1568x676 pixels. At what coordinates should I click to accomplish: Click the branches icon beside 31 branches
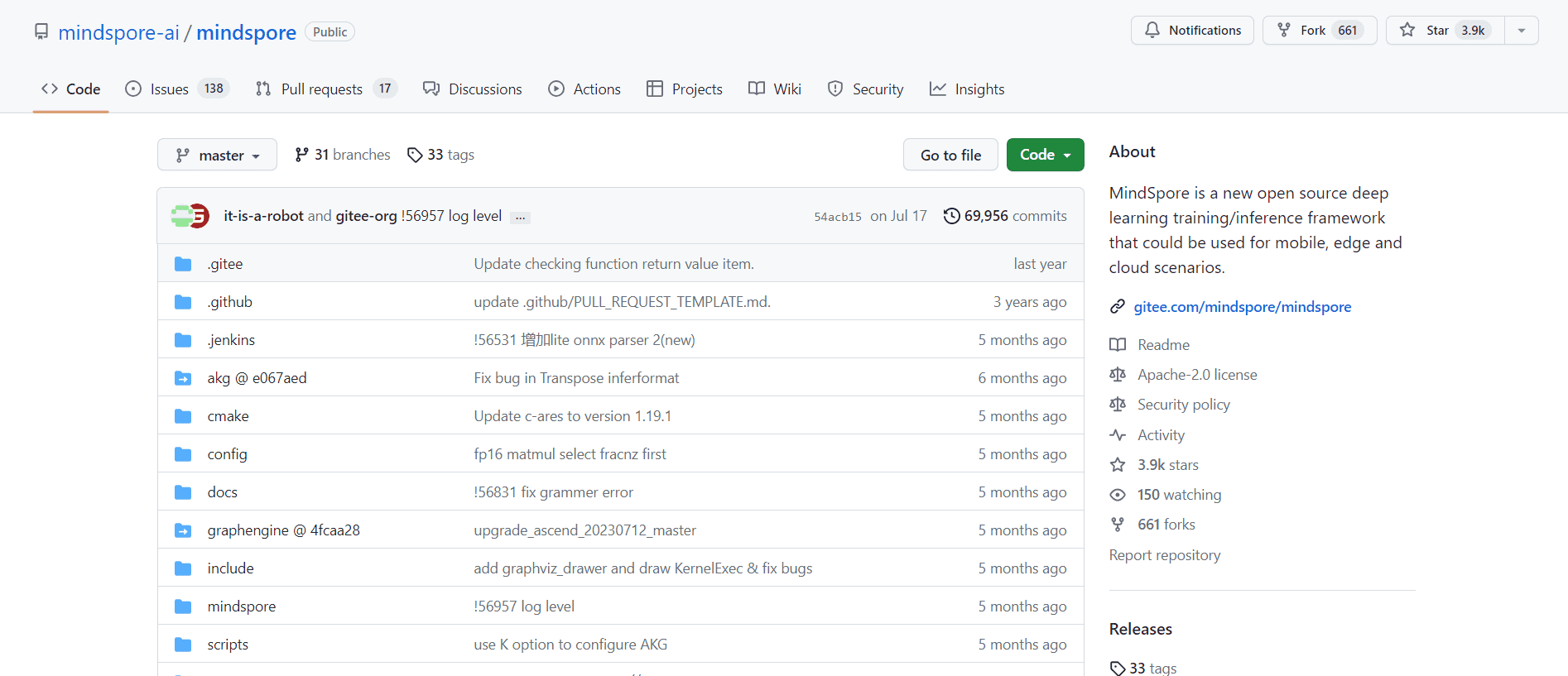(302, 155)
